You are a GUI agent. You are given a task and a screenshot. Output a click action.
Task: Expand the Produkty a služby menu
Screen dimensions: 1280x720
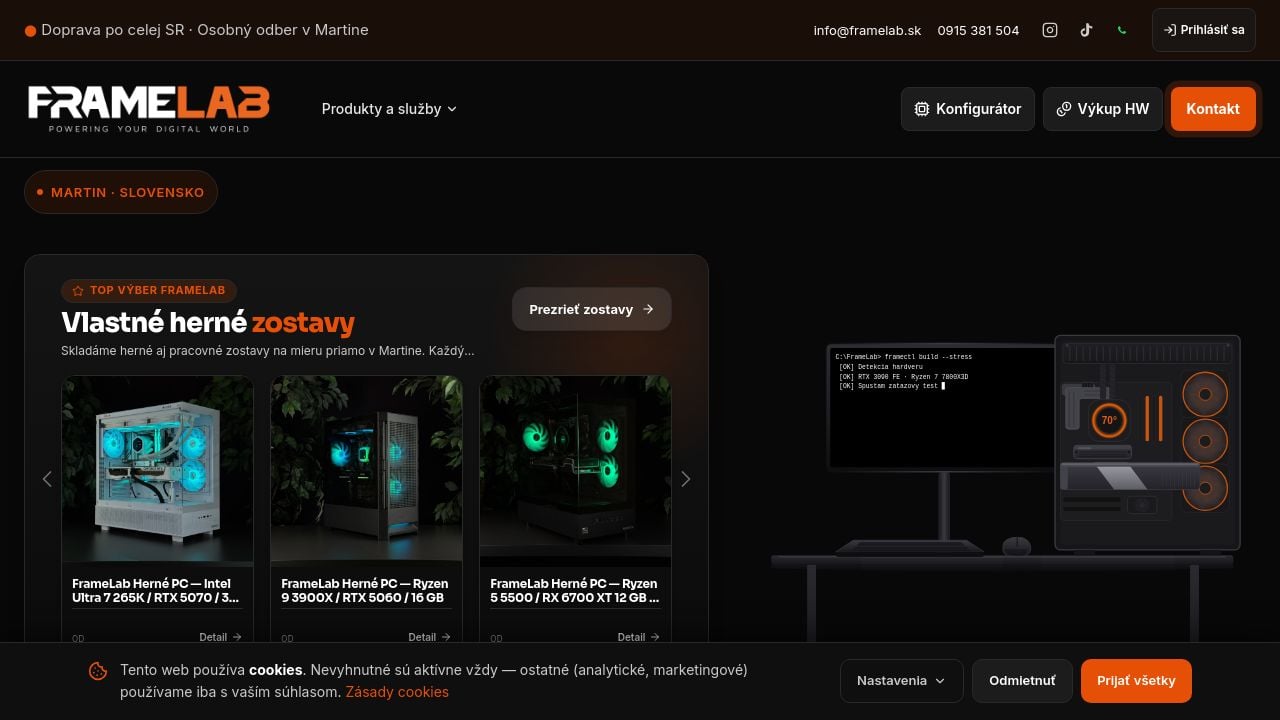pyautogui.click(x=389, y=109)
